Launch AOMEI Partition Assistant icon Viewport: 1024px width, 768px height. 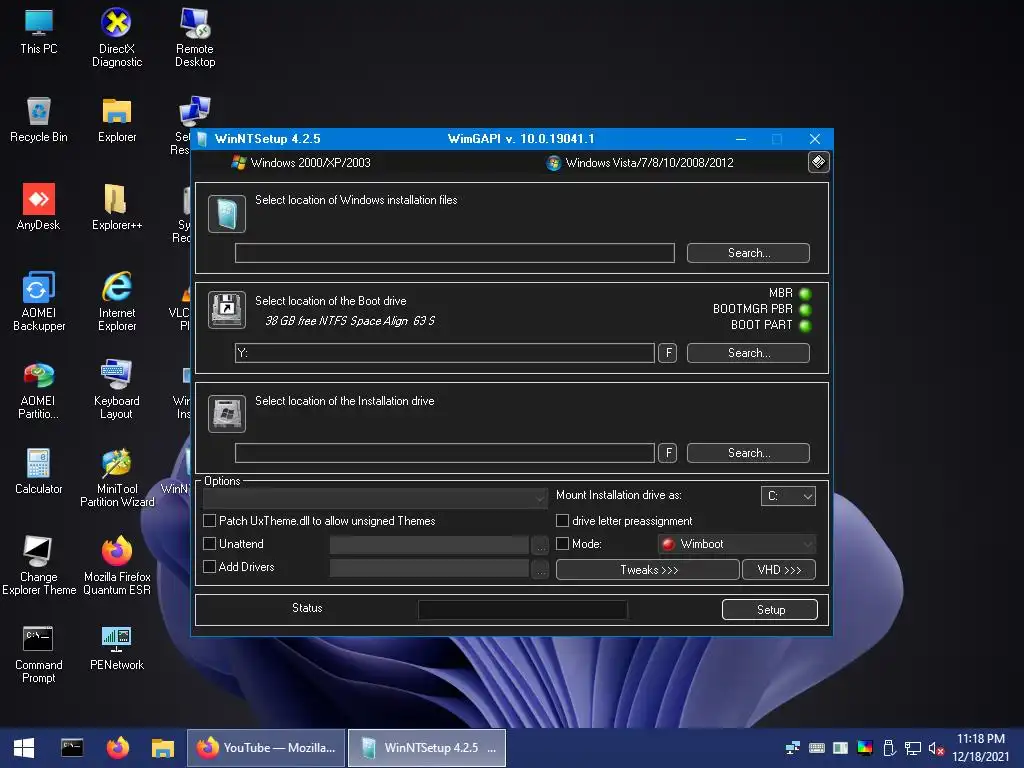pyautogui.click(x=39, y=390)
